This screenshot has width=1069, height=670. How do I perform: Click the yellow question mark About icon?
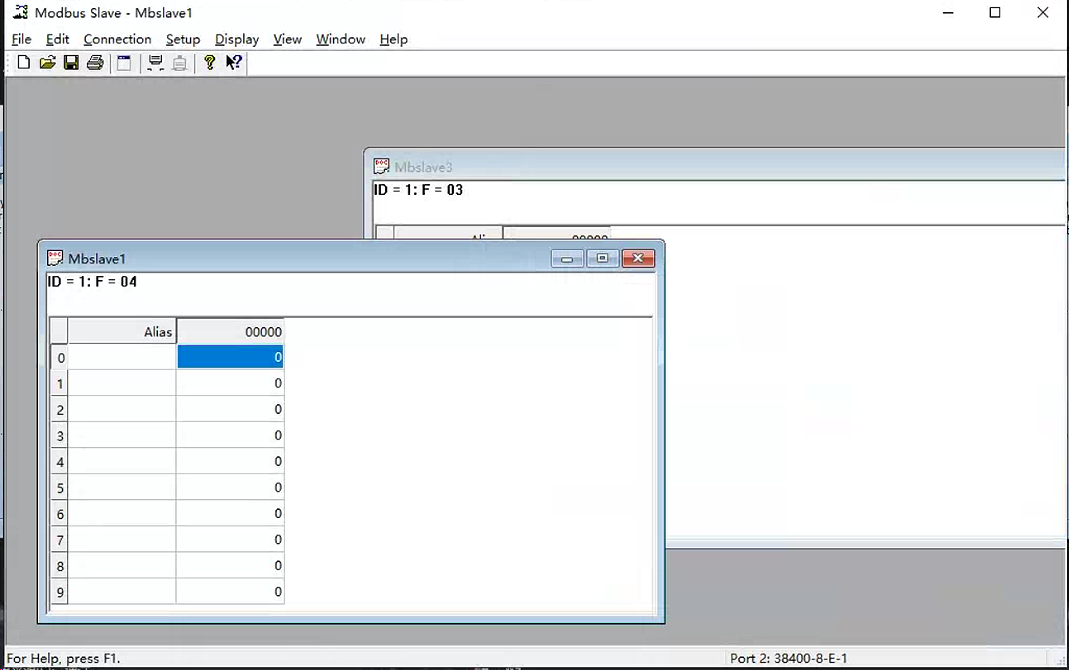[209, 63]
